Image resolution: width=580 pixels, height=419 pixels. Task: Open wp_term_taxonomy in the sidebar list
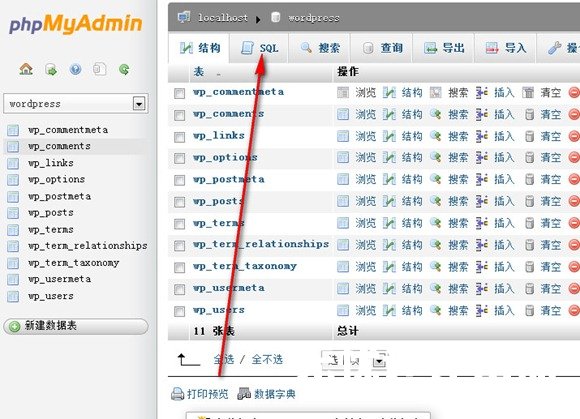[x=74, y=263]
